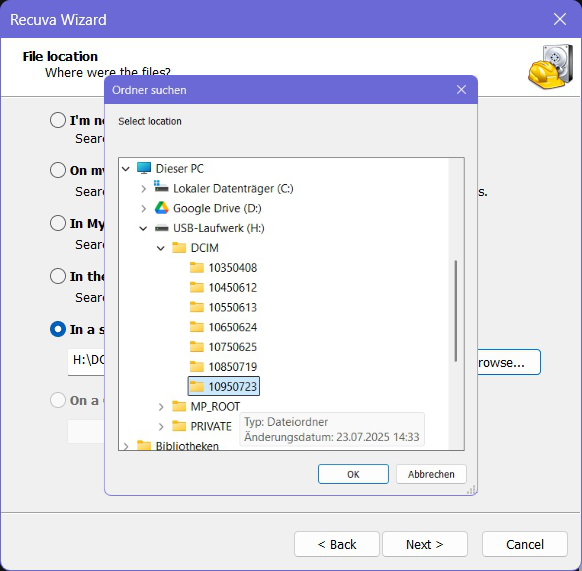The image size is (582, 571).
Task: Click the Lokaler Datenträger (C:) drive icon
Action: (x=161, y=187)
